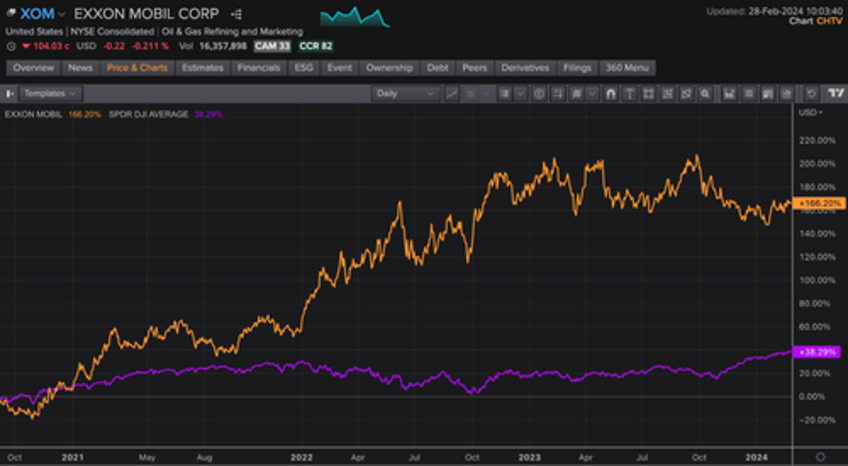Click the add-comparison icon in chart toolbar
This screenshot has width=848, height=466.
(558, 94)
